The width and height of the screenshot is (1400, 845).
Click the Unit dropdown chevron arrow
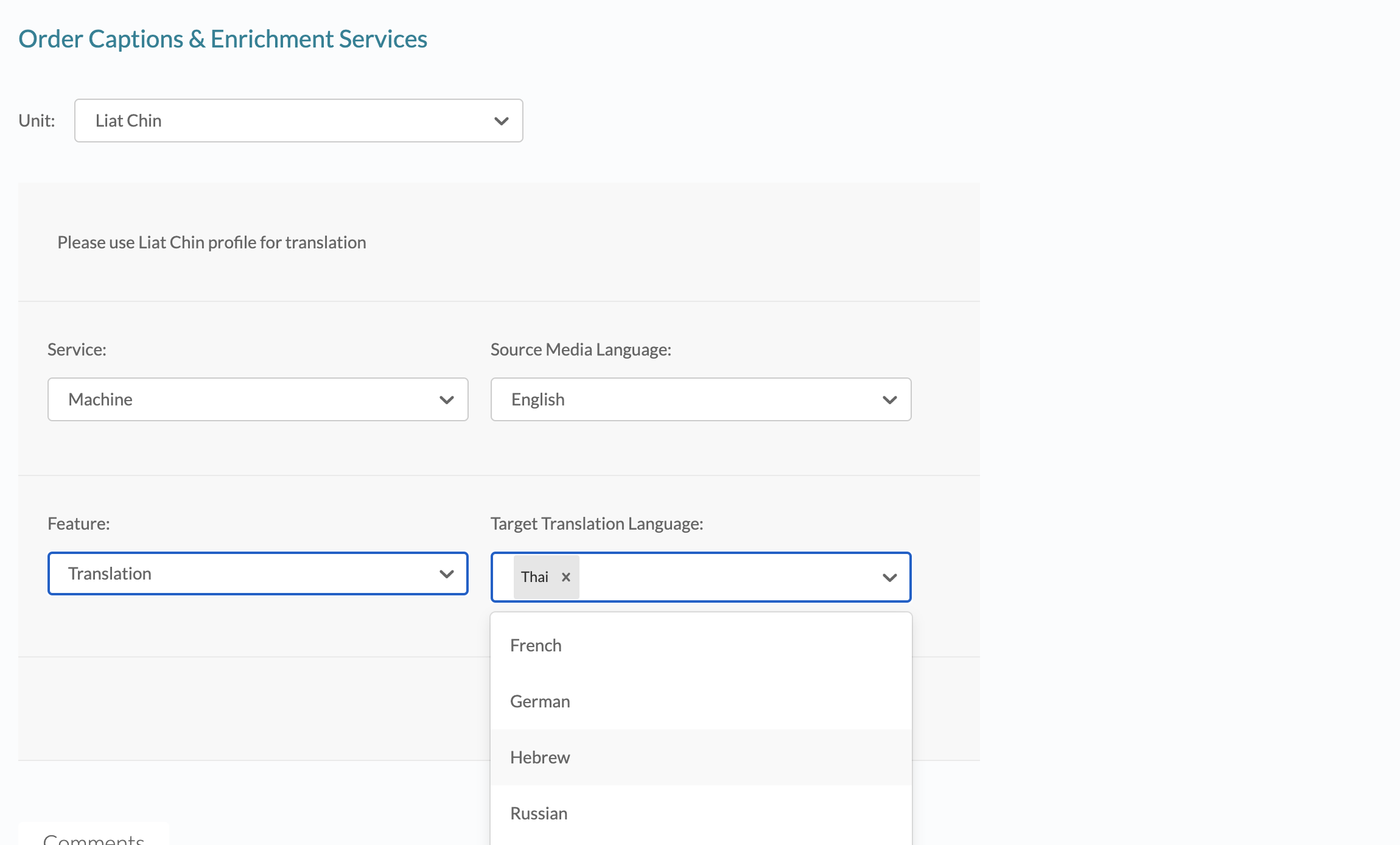(501, 121)
